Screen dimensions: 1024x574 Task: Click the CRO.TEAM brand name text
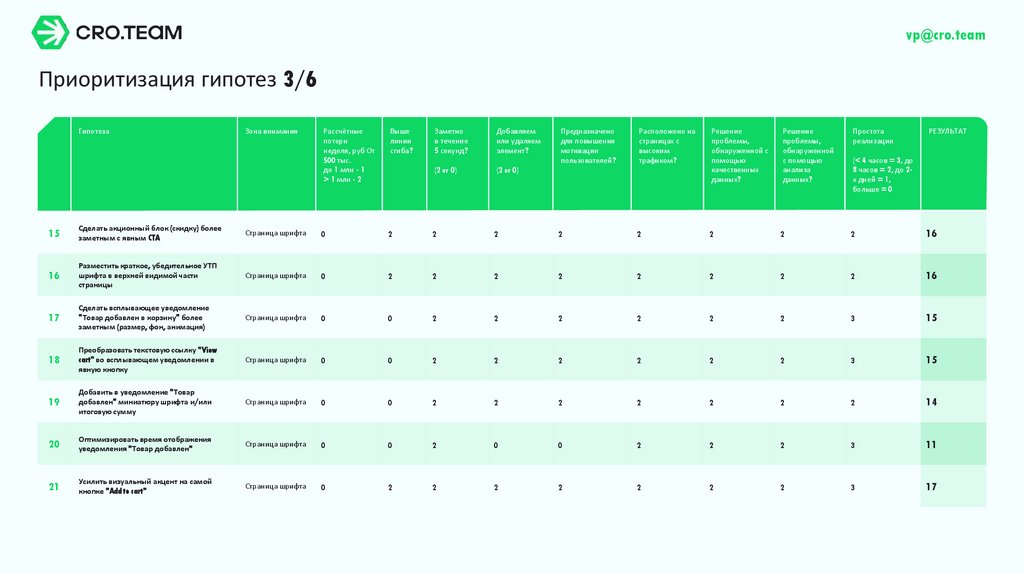pyautogui.click(x=129, y=32)
